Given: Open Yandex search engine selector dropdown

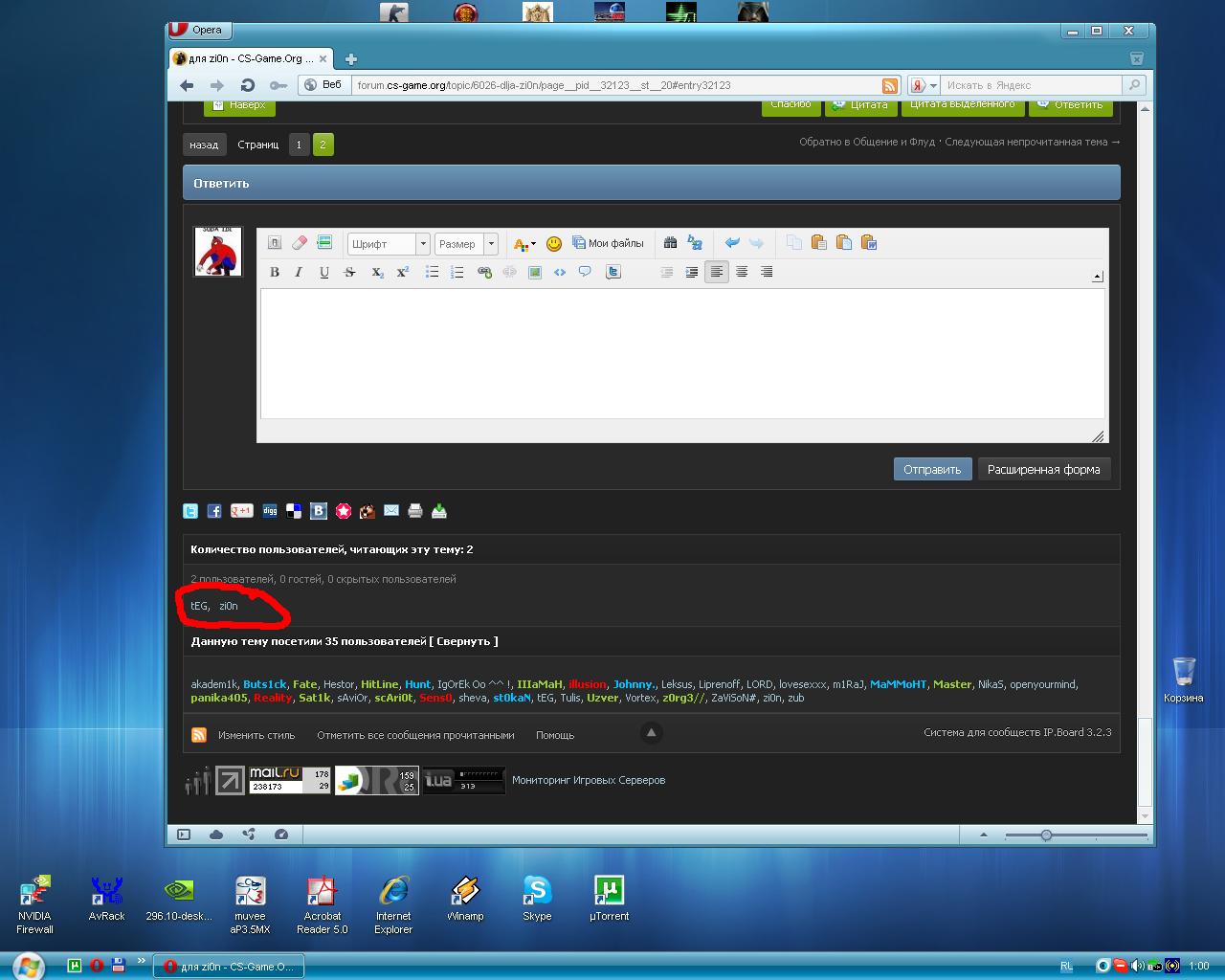Looking at the screenshot, I should click(x=923, y=85).
